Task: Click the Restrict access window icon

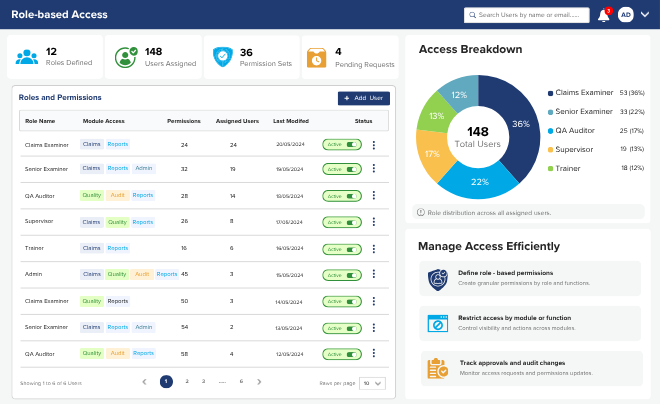Action: (x=438, y=323)
